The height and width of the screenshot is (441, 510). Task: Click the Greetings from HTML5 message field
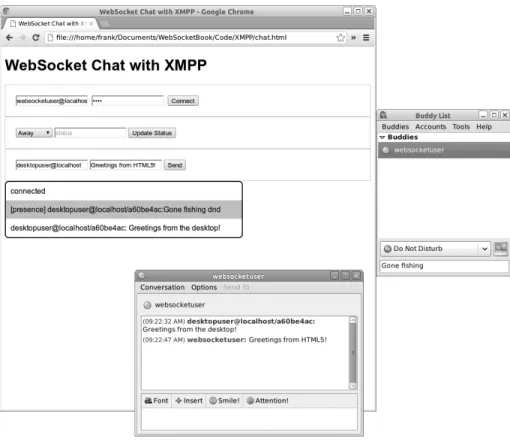pyautogui.click(x=126, y=165)
